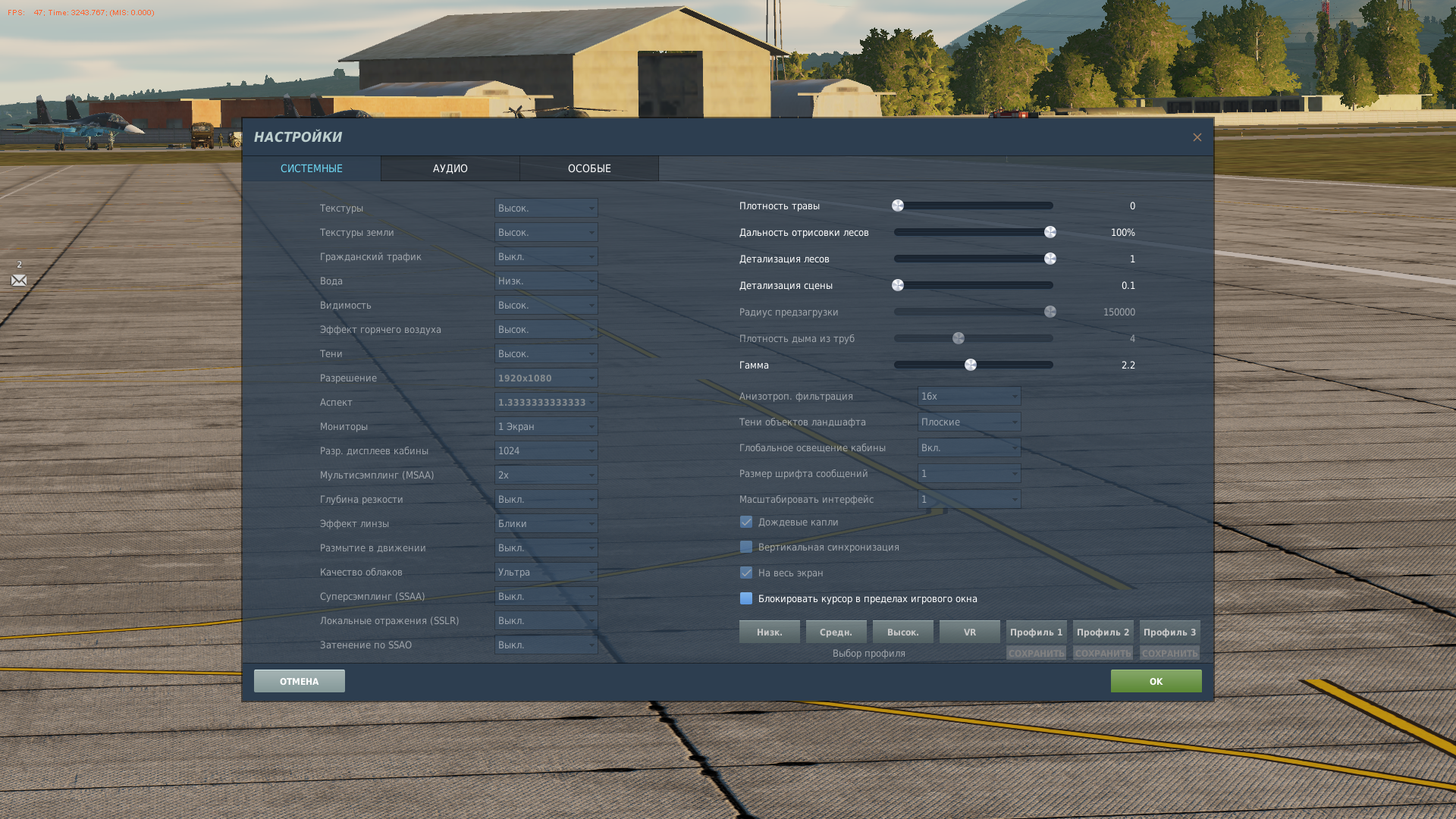Screen dimensions: 1456x819
Task: Select the СИСТЕМНЫЕ tab
Action: pyautogui.click(x=312, y=168)
